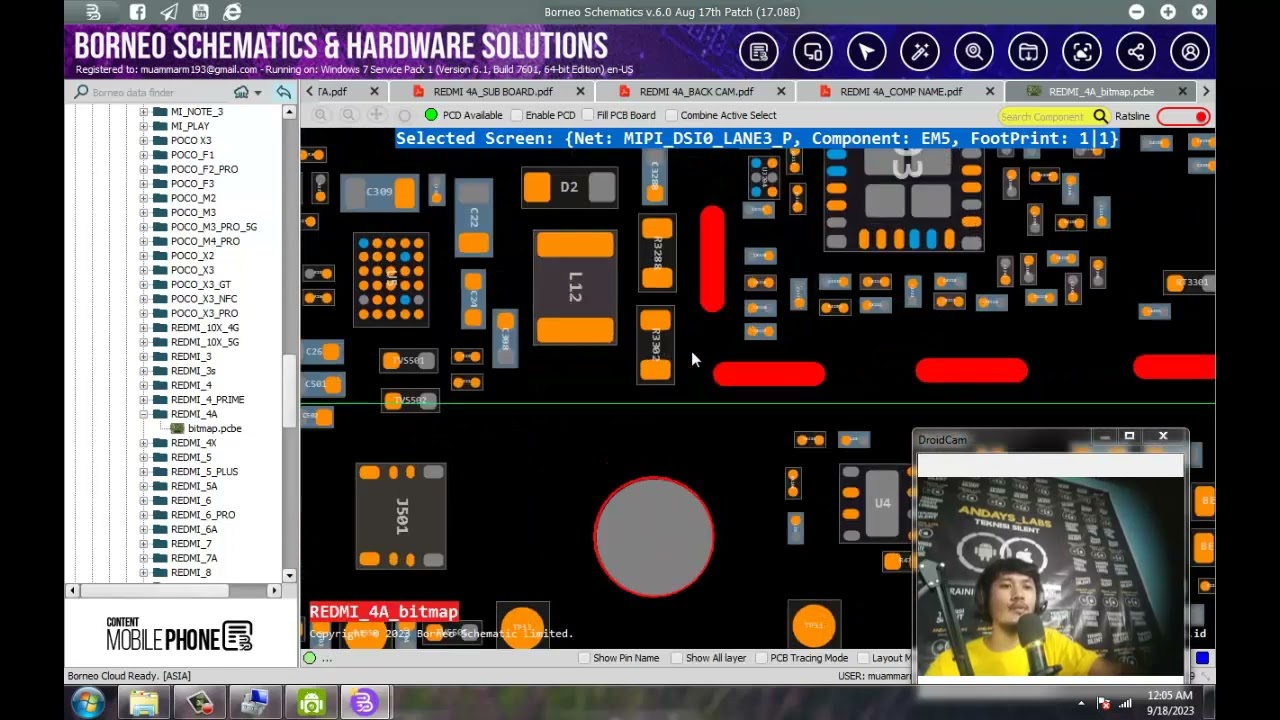Open the share icon in header
Screen dimensions: 1280x720
point(1136,52)
